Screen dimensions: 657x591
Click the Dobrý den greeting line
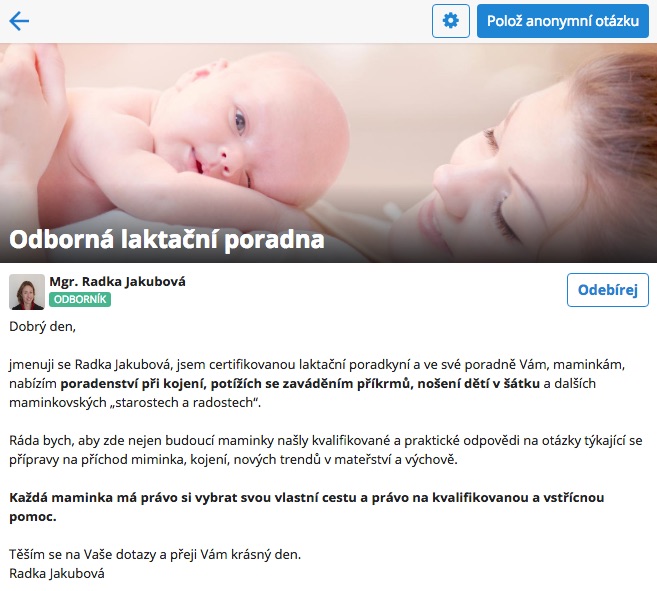pos(42,327)
